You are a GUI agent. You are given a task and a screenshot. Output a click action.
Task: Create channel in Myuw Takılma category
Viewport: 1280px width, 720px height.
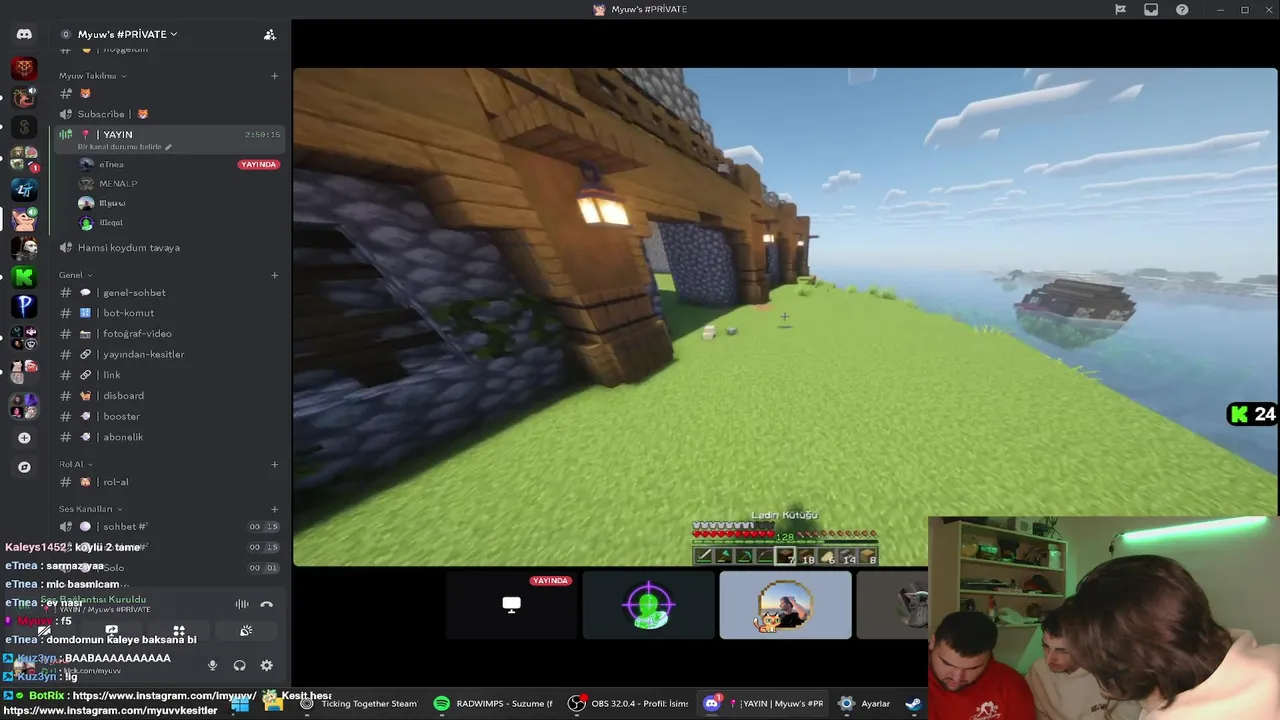[274, 76]
